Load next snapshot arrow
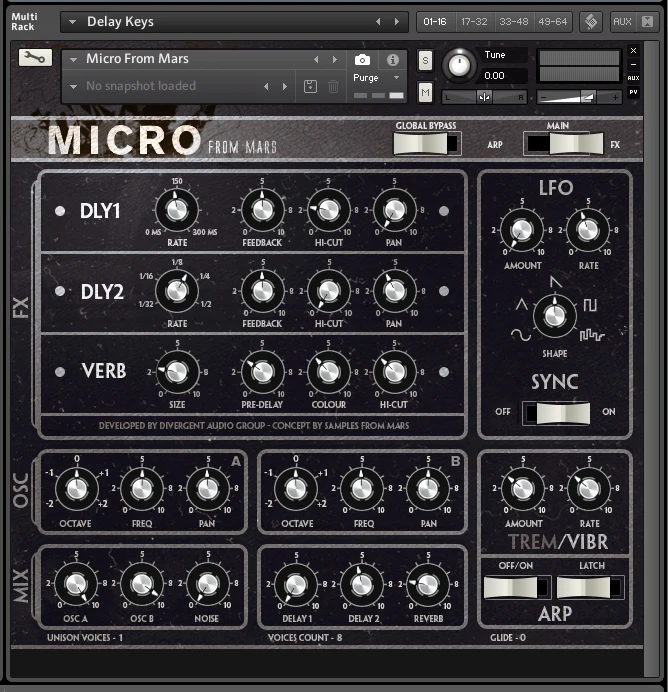668x692 pixels. 285,86
